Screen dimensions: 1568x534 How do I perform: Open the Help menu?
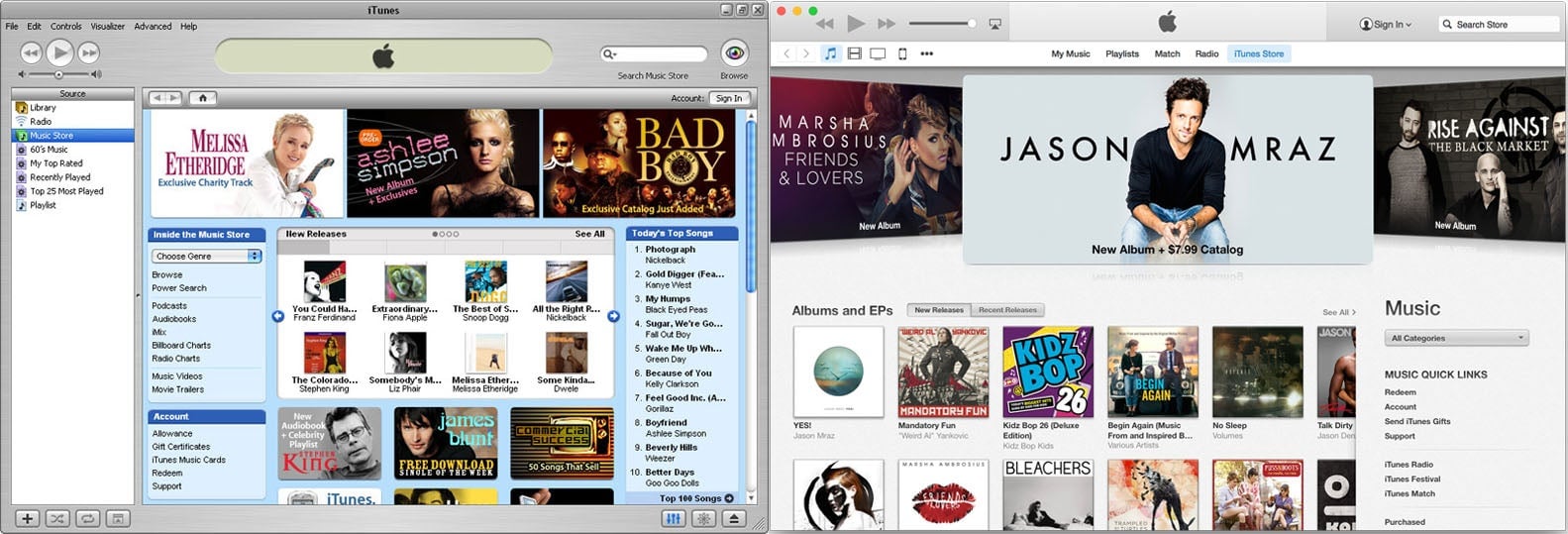click(188, 26)
